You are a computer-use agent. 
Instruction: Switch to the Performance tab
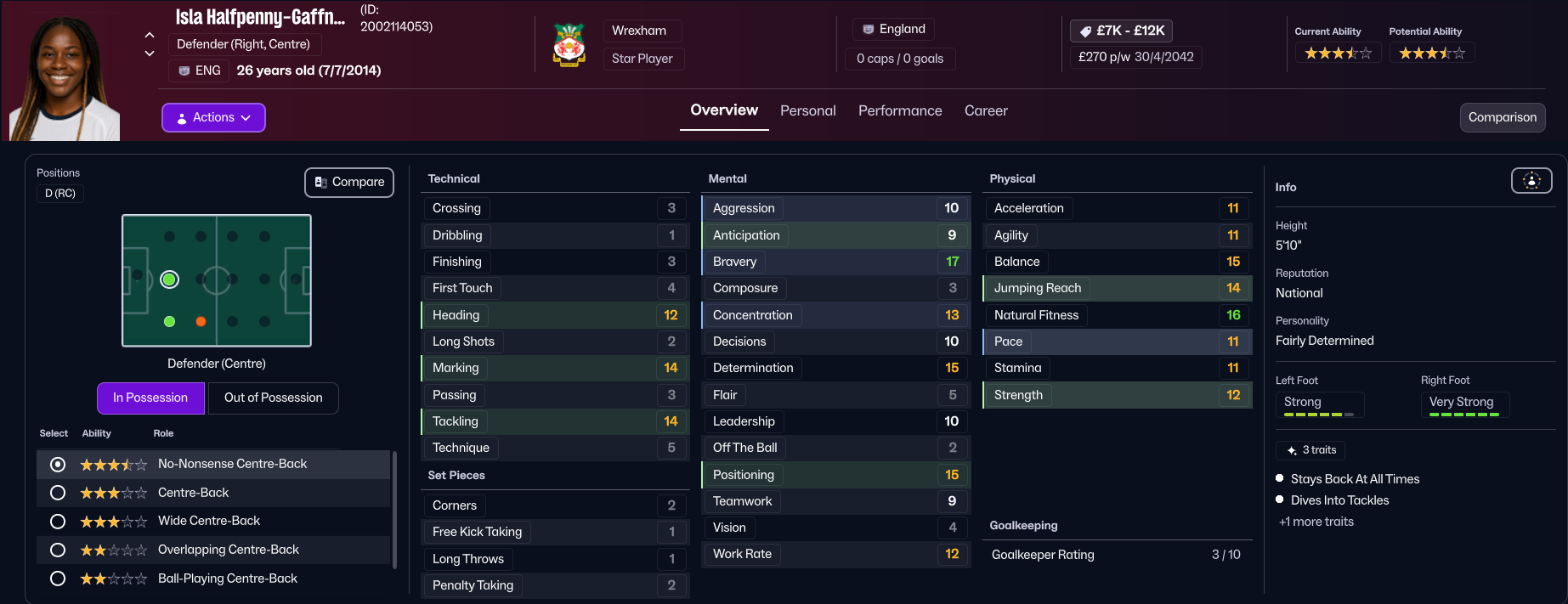900,111
